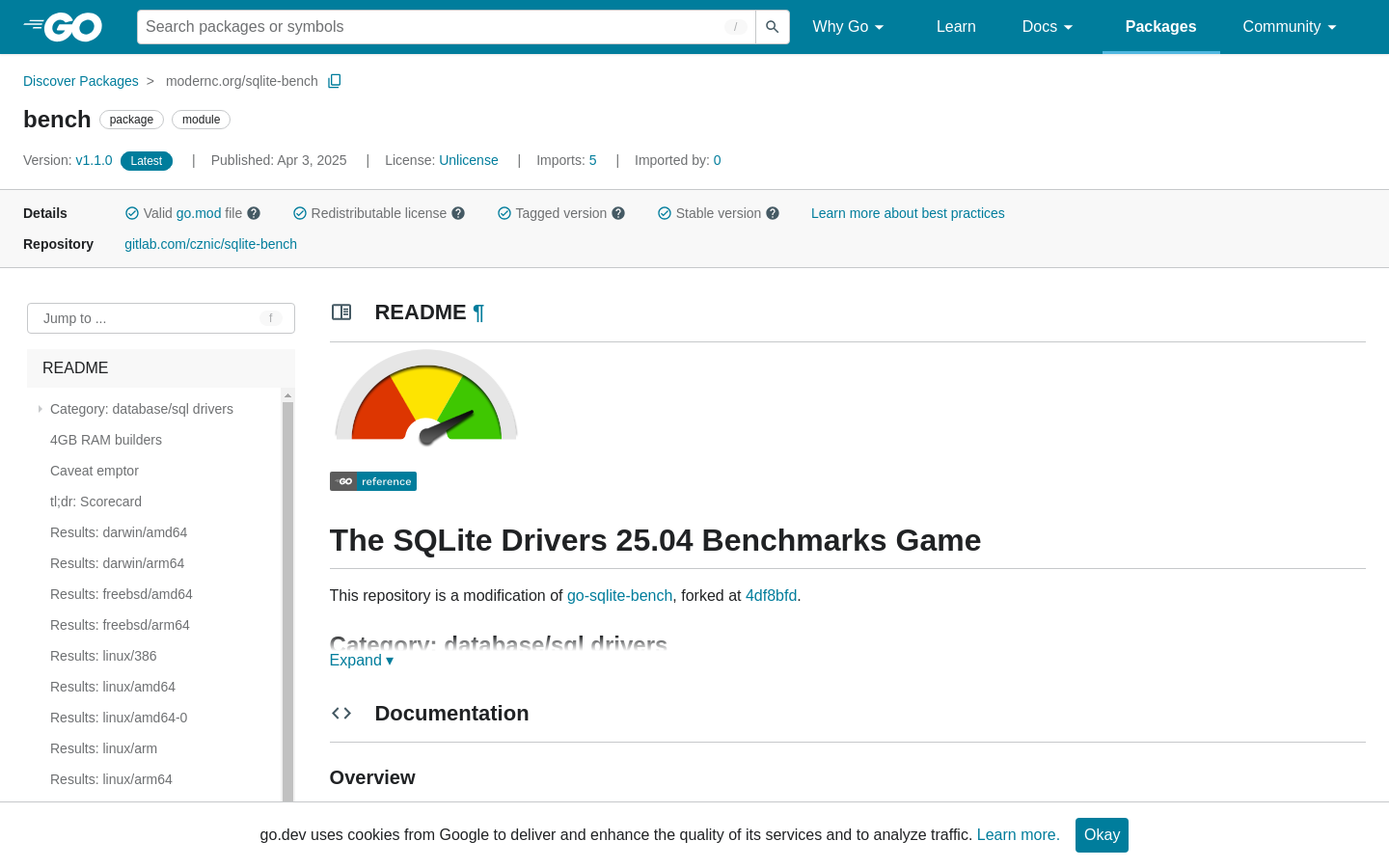Click check mark icon for Redistributable license
1389x868 pixels.
coord(300,213)
